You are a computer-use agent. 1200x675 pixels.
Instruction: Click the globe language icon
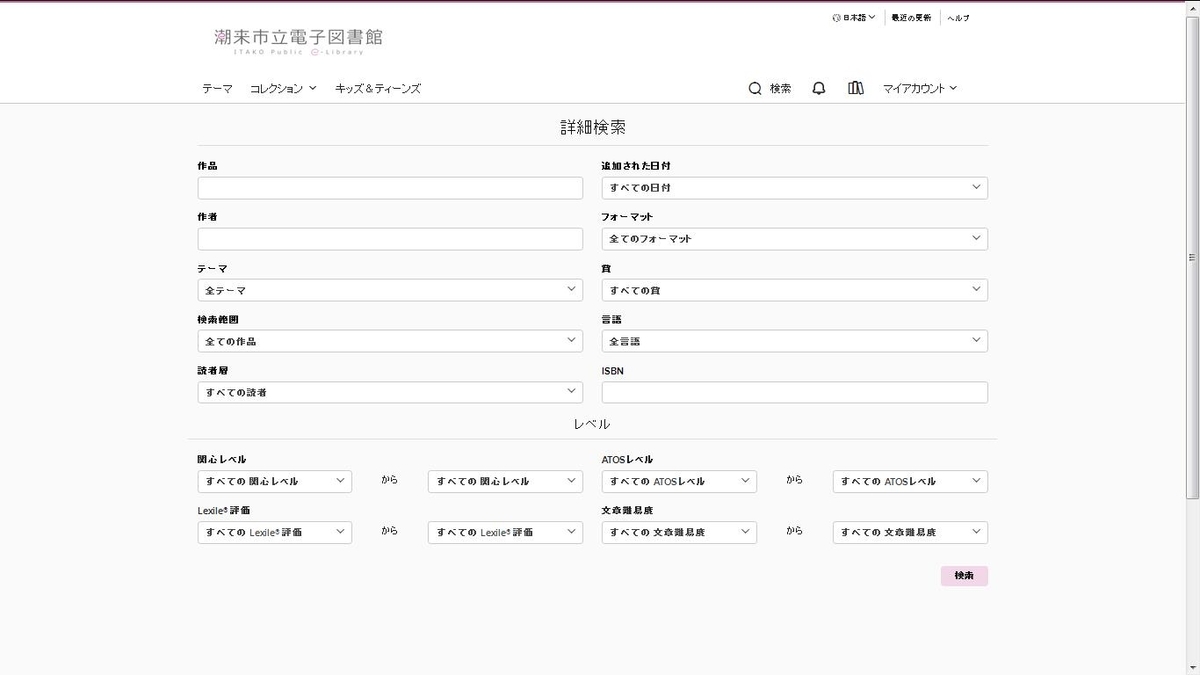click(x=836, y=17)
